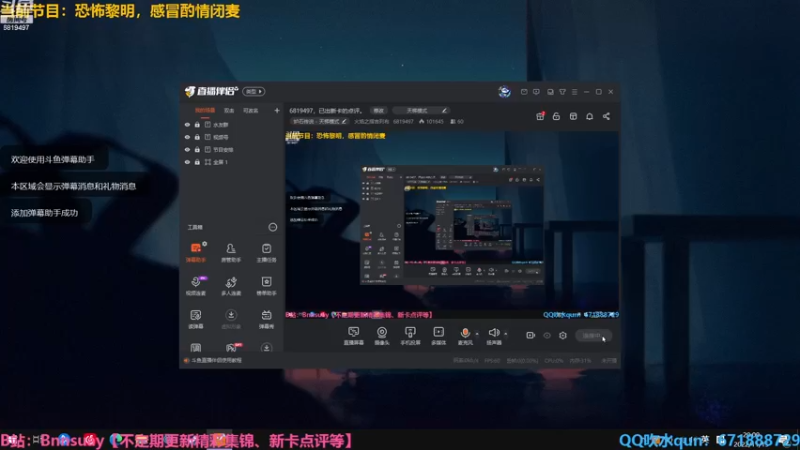This screenshot has height=450, width=800.
Task: Open danmaku assistant's small gear badge
Action: click(x=205, y=244)
